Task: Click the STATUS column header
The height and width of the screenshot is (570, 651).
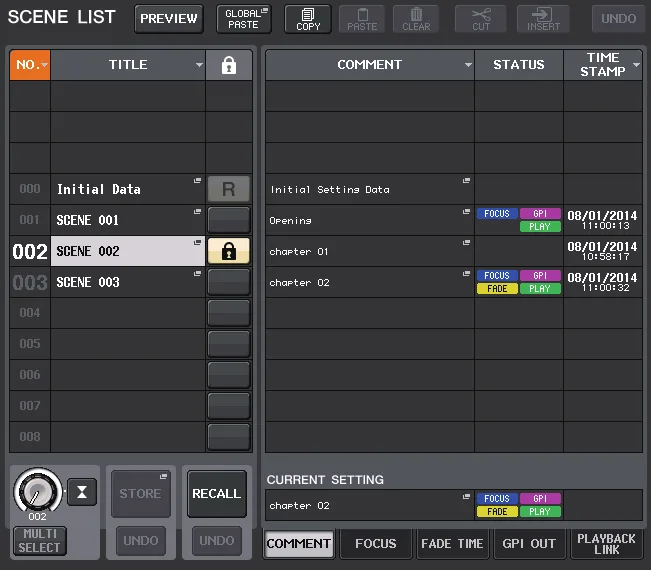Action: point(519,65)
